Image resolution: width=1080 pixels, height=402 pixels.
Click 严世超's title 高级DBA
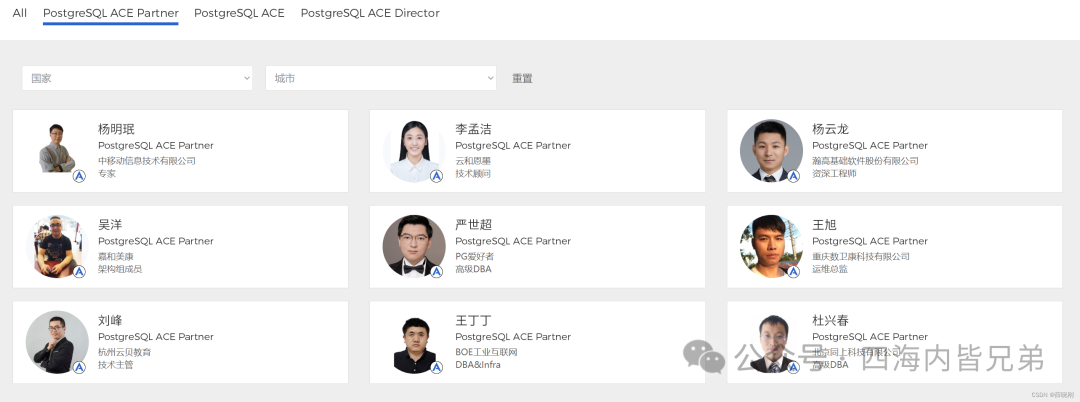click(473, 269)
